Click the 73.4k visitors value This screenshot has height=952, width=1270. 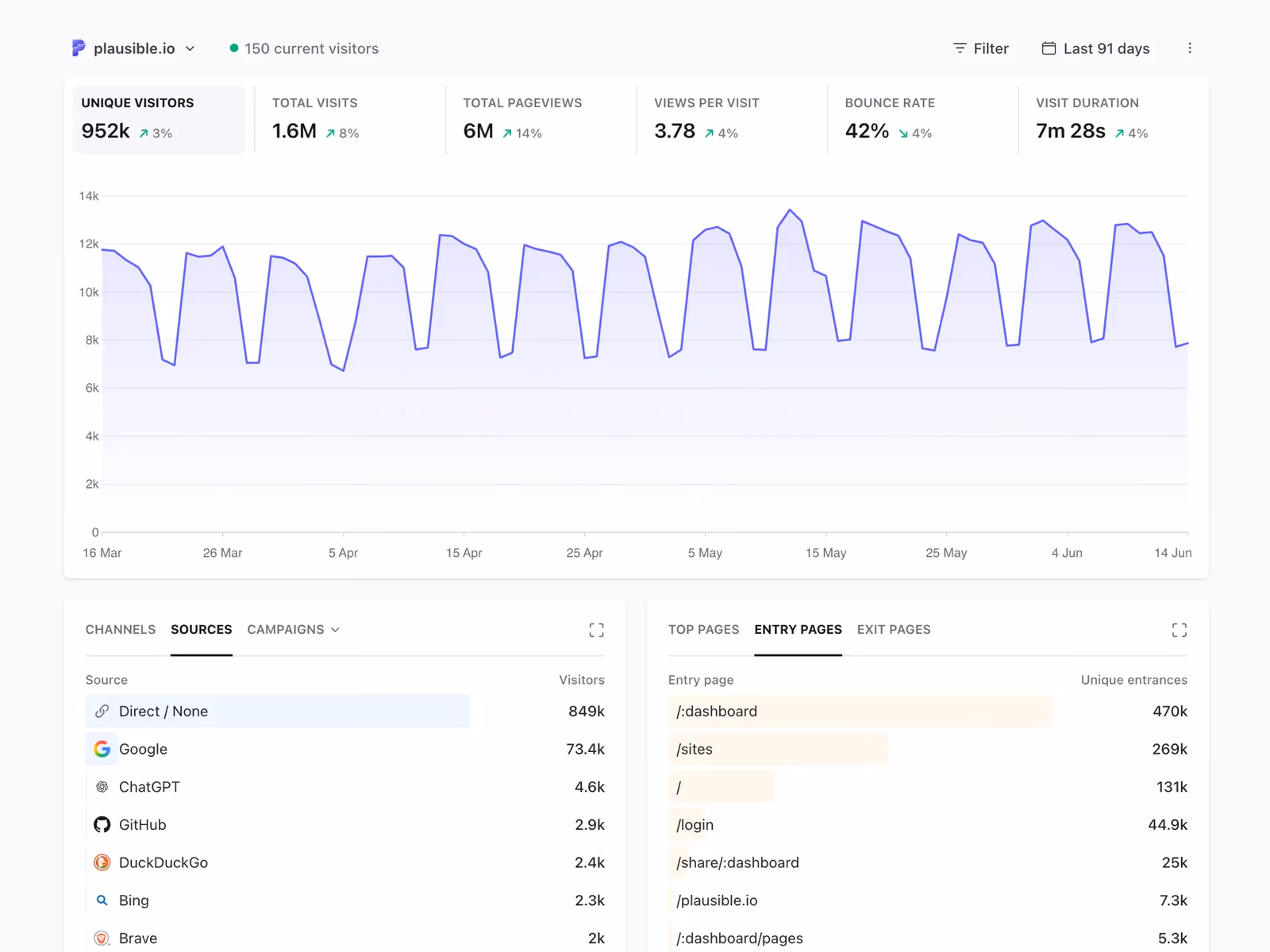[x=586, y=749]
